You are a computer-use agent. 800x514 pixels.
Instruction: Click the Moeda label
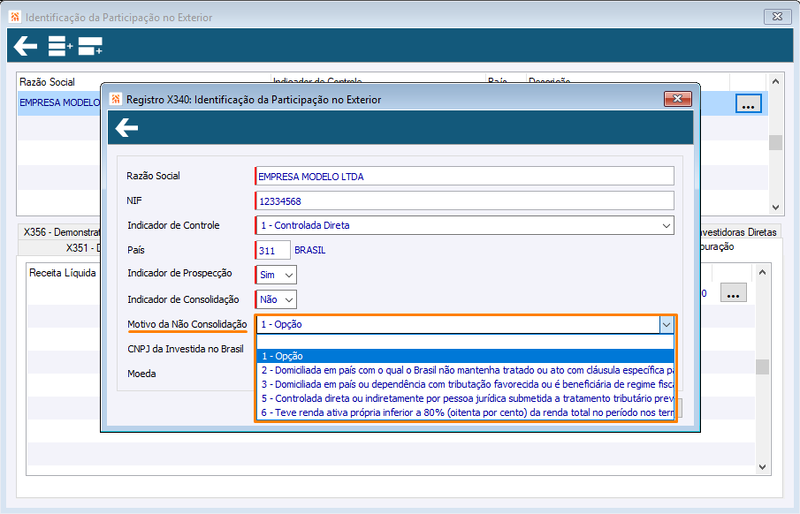point(141,374)
